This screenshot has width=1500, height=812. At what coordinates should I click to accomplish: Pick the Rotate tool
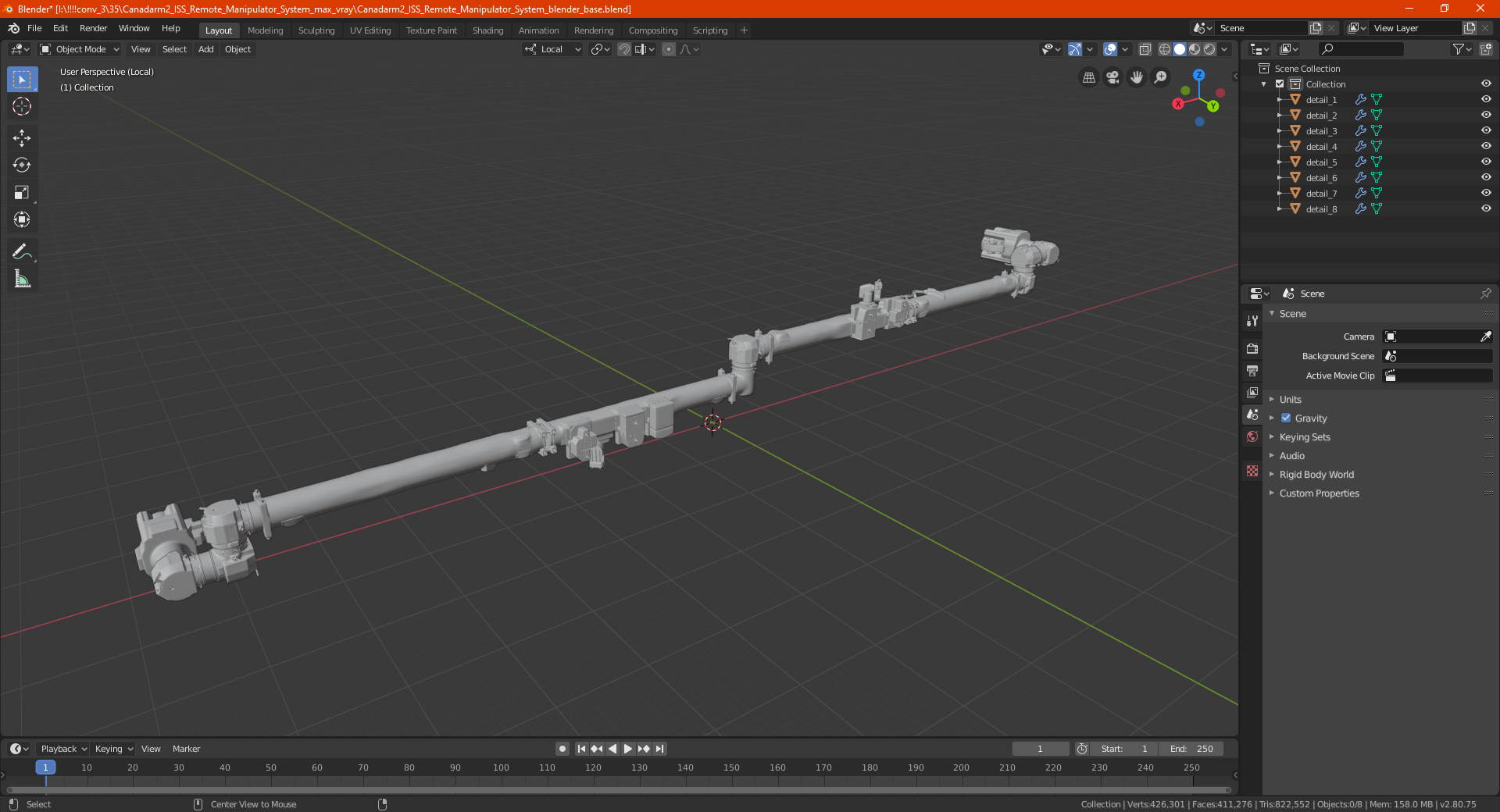(22, 166)
